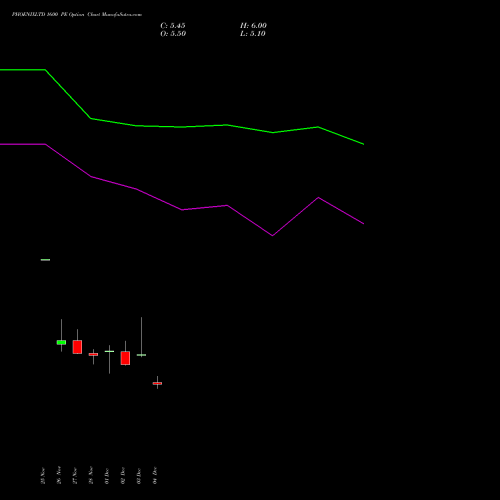Viewport: 500px width, 500px height.
Task: Click the green dash mark above 25 Nov
Action: coord(45,260)
